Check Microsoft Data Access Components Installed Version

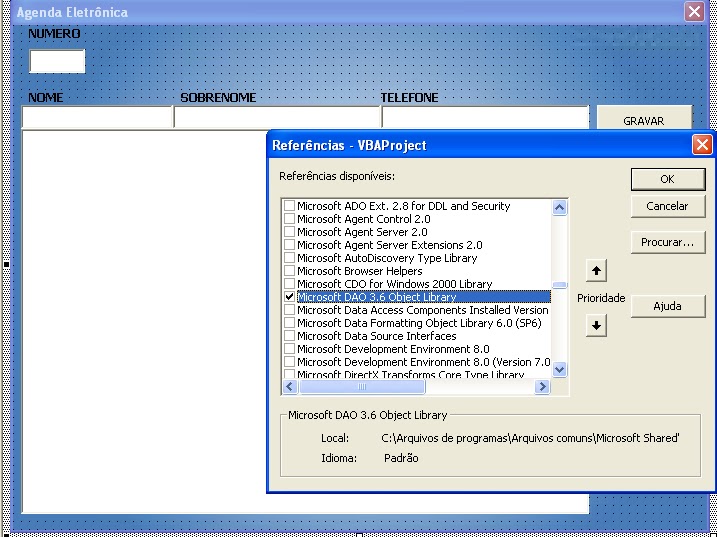(x=289, y=310)
